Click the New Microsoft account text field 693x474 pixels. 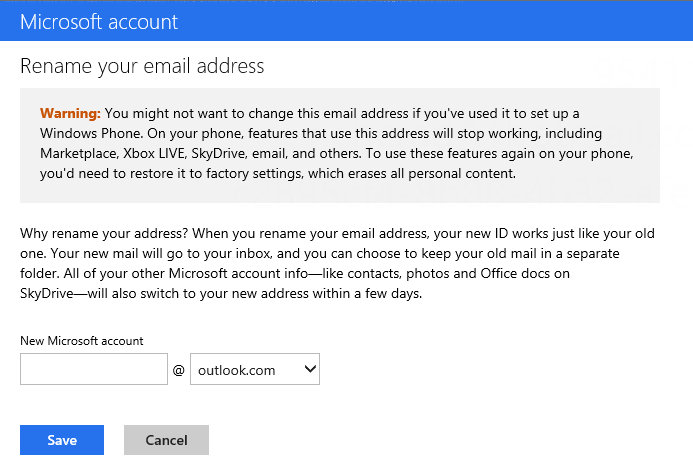click(x=93, y=370)
